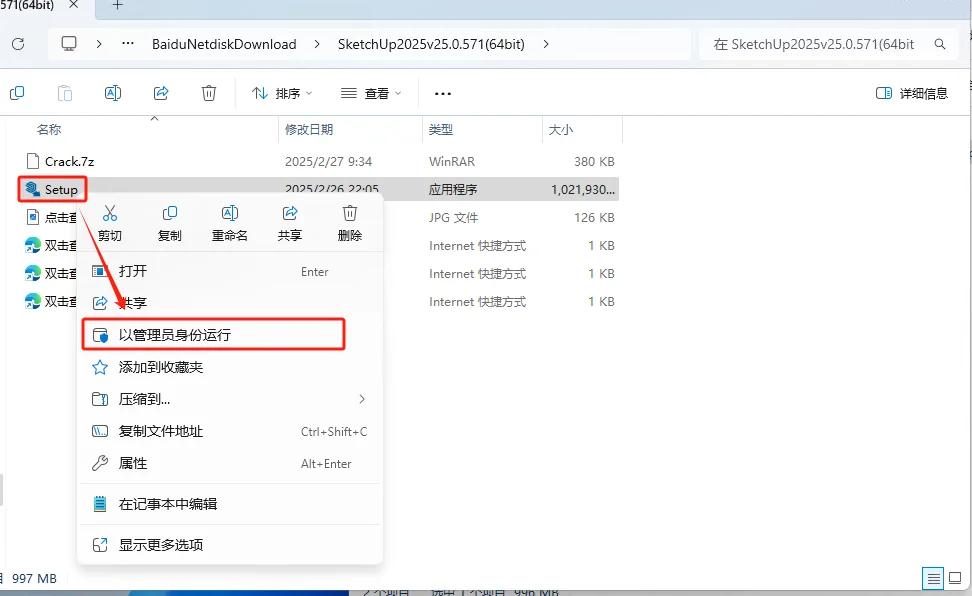Choose 打开 from context menu

pyautogui.click(x=230, y=272)
